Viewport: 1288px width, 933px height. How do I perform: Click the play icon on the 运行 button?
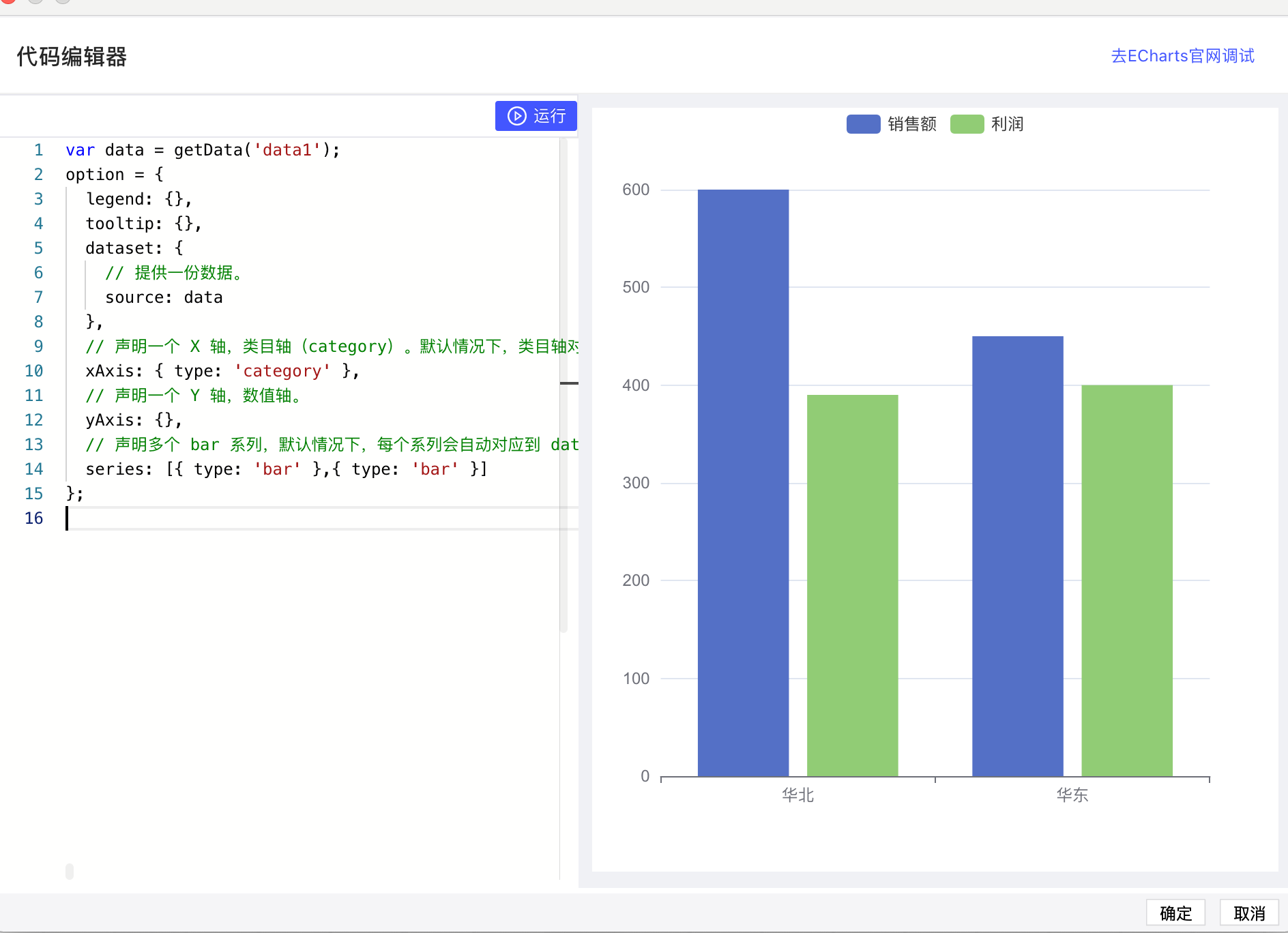pyautogui.click(x=517, y=116)
